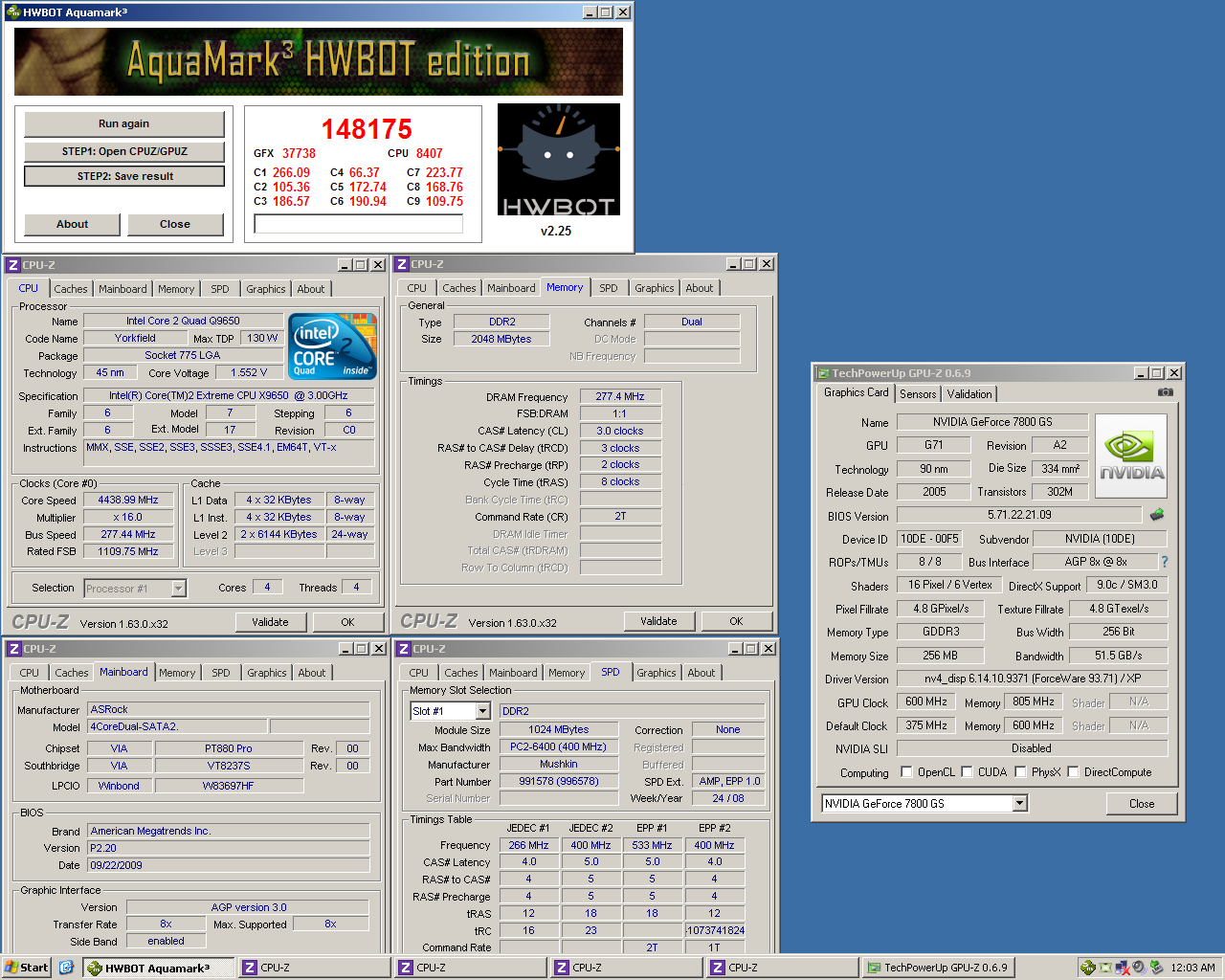Image resolution: width=1225 pixels, height=980 pixels.
Task: Click Z icon of the CPU-Z SPD window title
Action: [x=402, y=649]
